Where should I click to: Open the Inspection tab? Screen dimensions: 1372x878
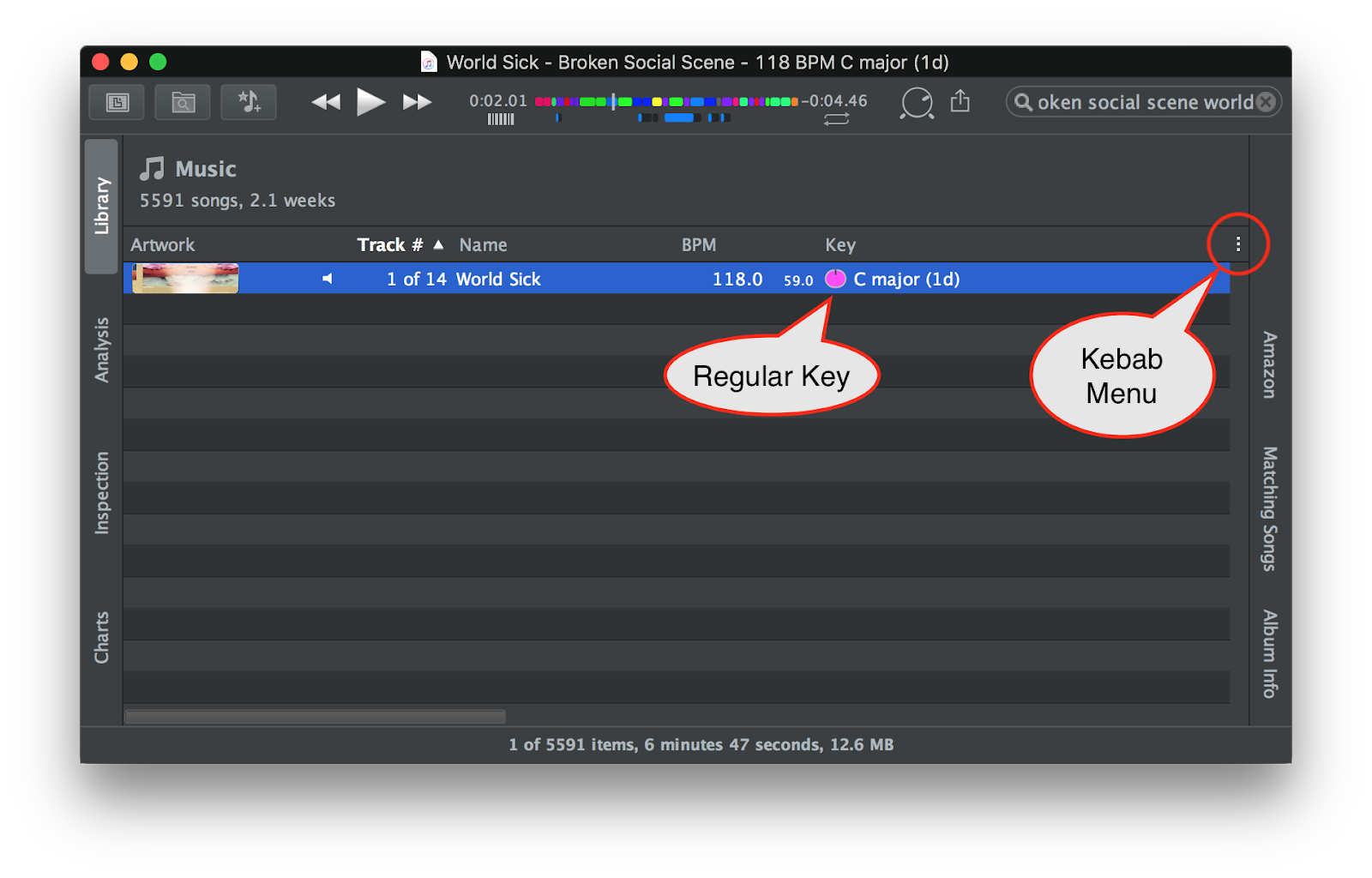click(101, 493)
